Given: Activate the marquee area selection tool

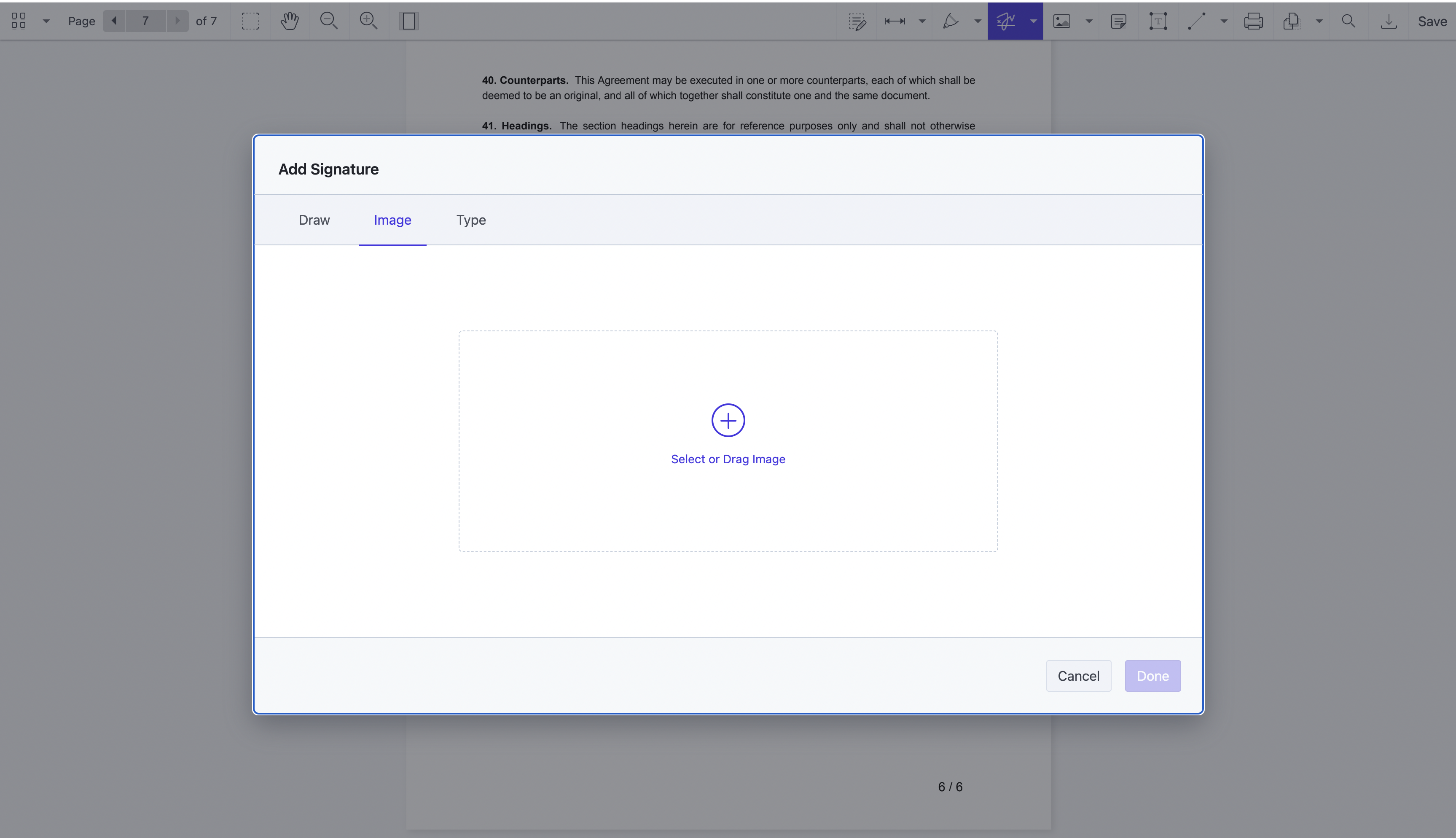Looking at the screenshot, I should click(250, 21).
